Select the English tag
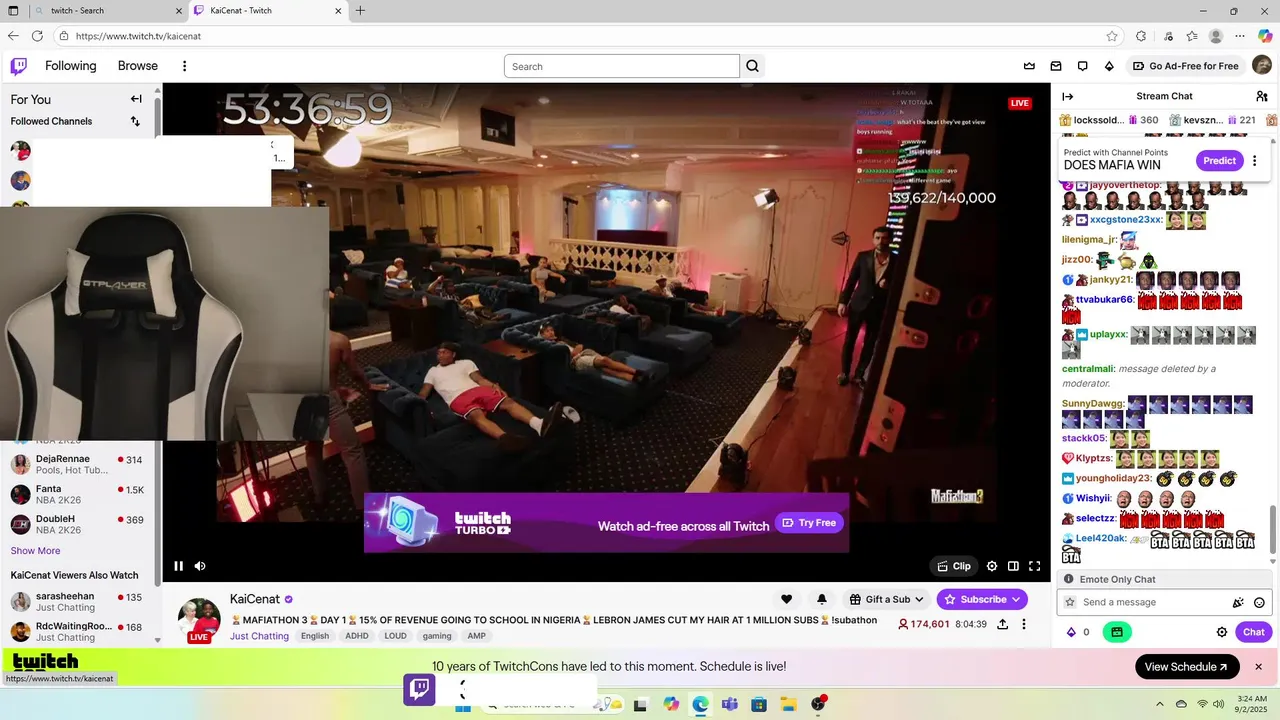 coord(315,636)
